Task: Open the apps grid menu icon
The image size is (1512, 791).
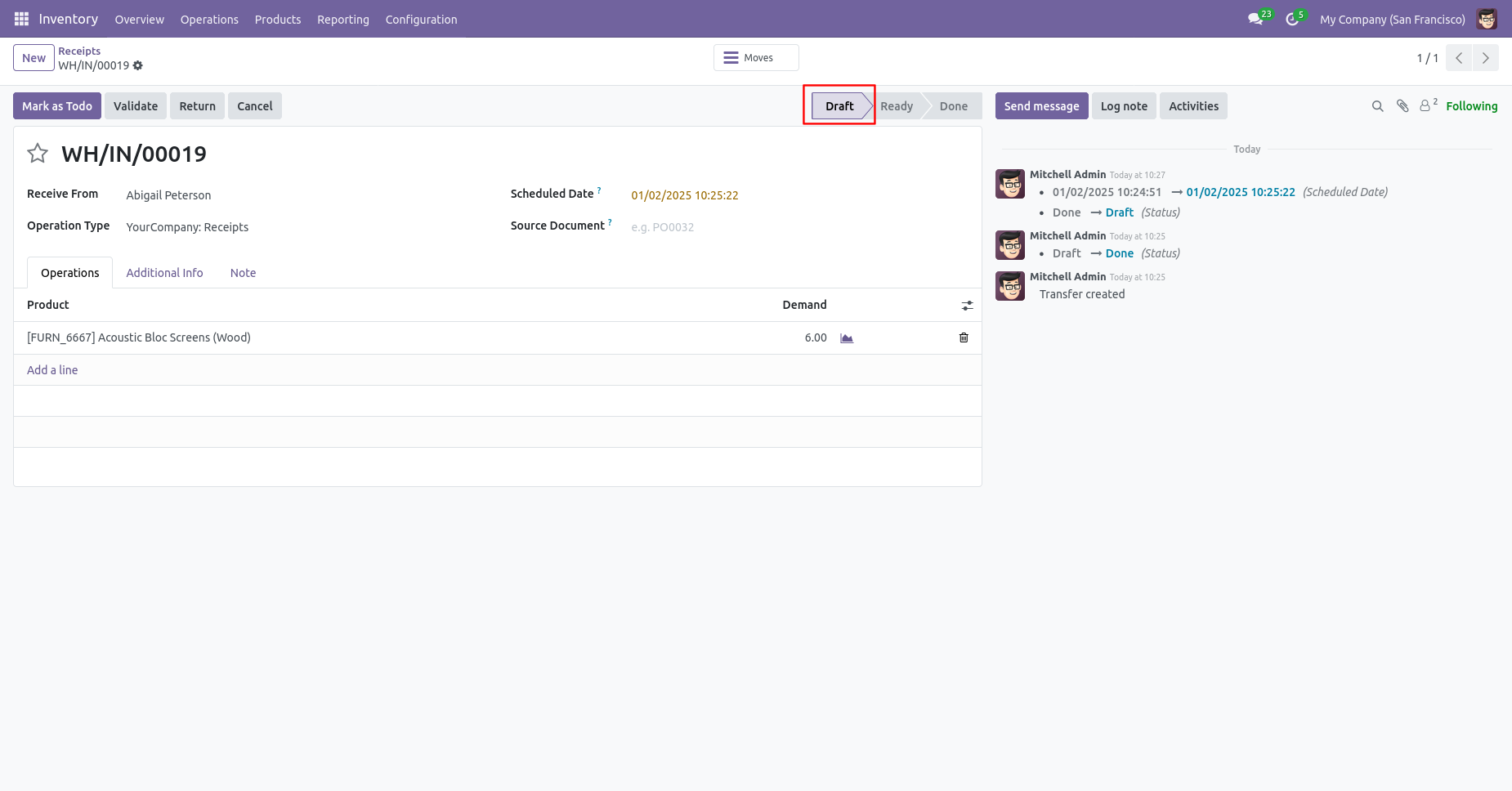Action: 21,19
